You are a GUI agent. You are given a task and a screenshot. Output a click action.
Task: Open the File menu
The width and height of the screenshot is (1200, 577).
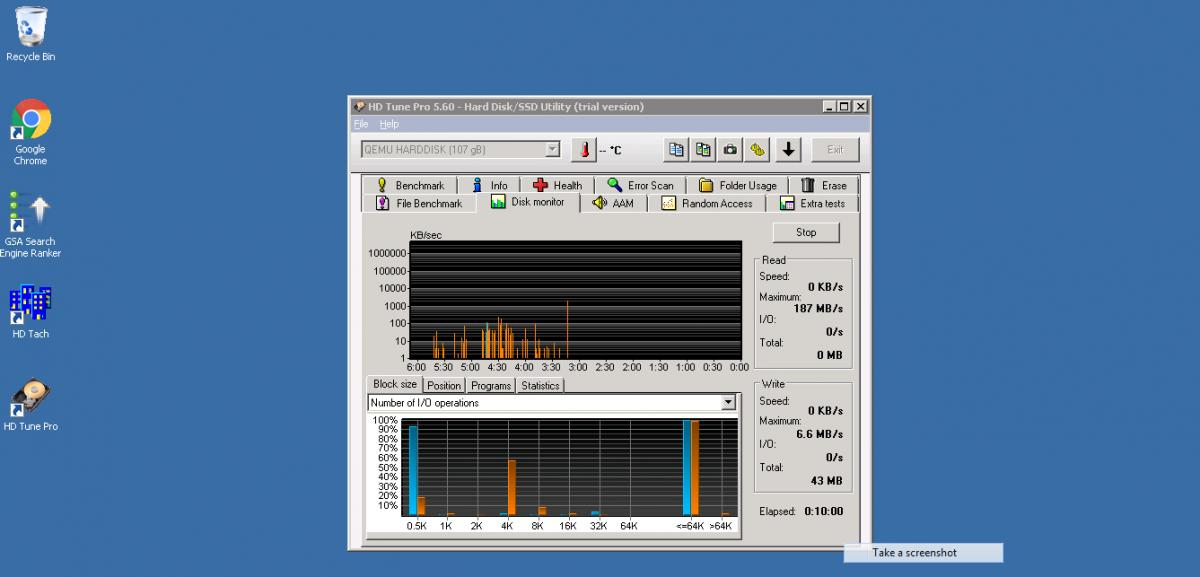361,124
